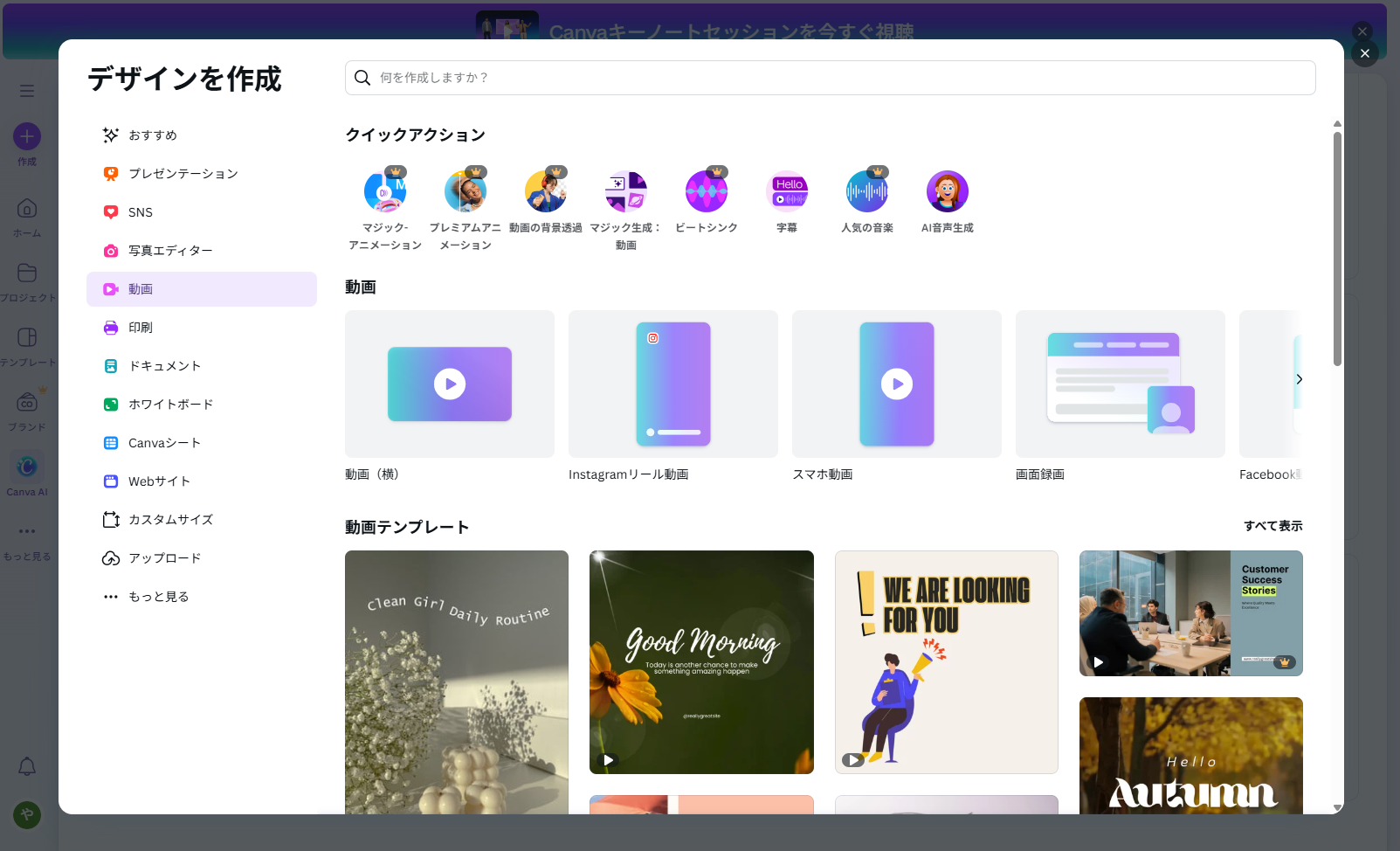Open the 字幕 captions quick action
This screenshot has width=1400, height=851.
click(787, 192)
